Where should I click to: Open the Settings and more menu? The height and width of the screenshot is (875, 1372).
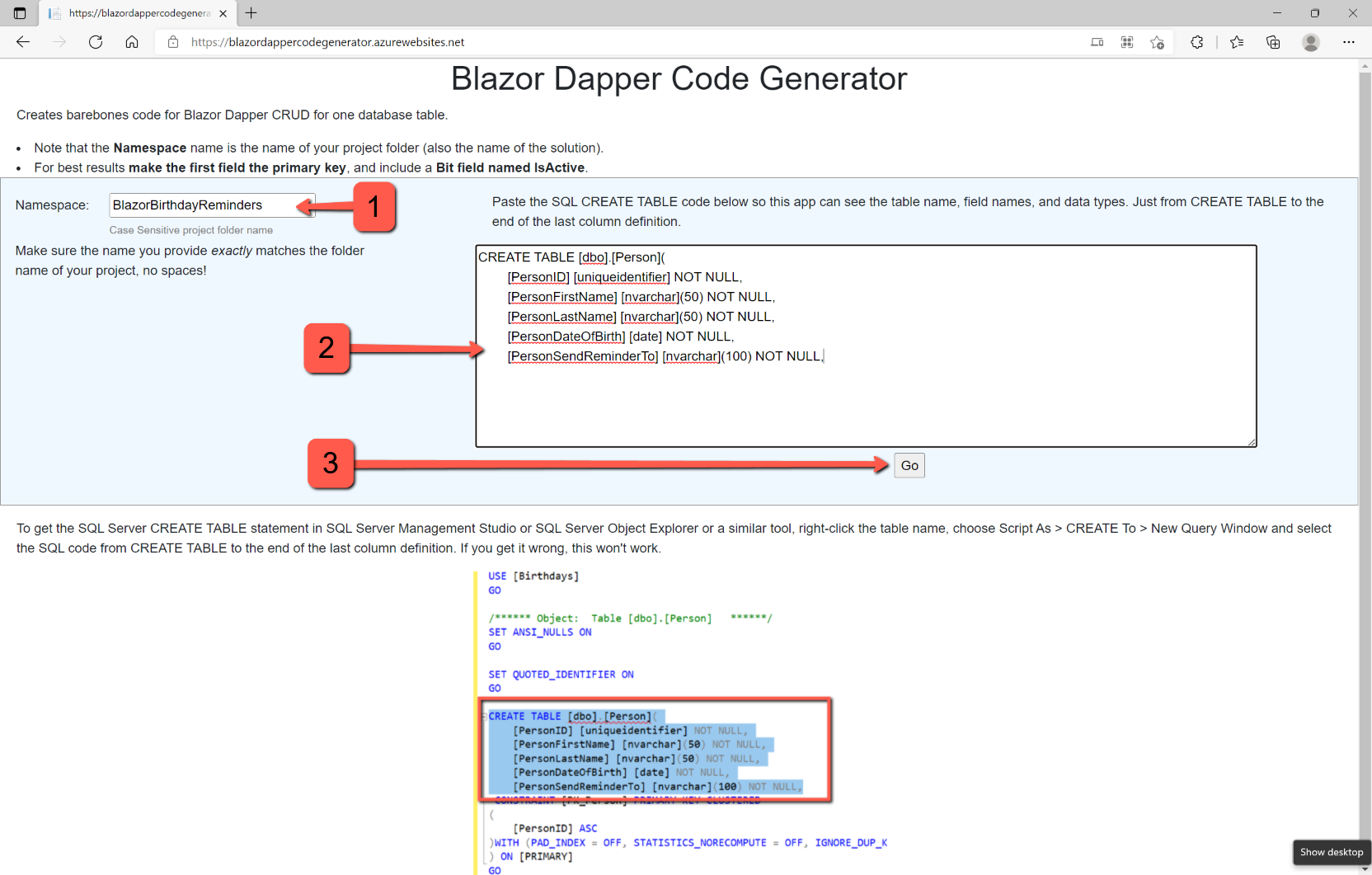tap(1350, 42)
